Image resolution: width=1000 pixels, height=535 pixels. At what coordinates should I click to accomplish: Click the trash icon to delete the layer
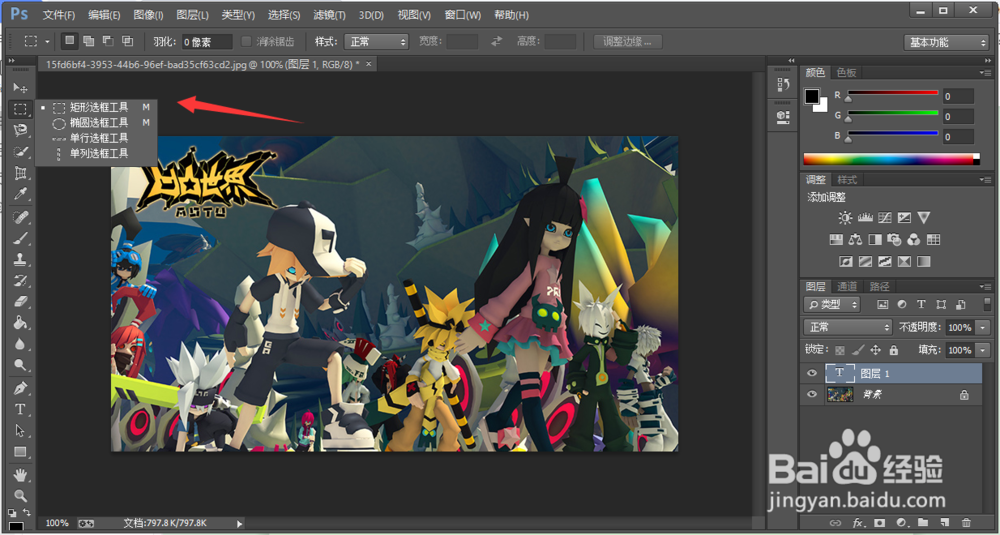pos(966,522)
